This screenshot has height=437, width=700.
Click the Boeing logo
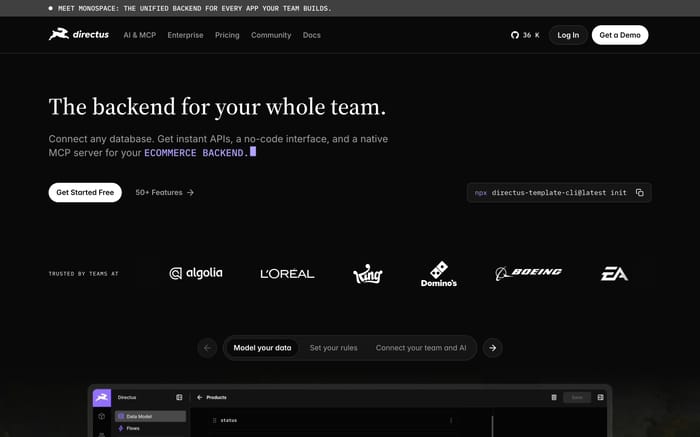529,273
